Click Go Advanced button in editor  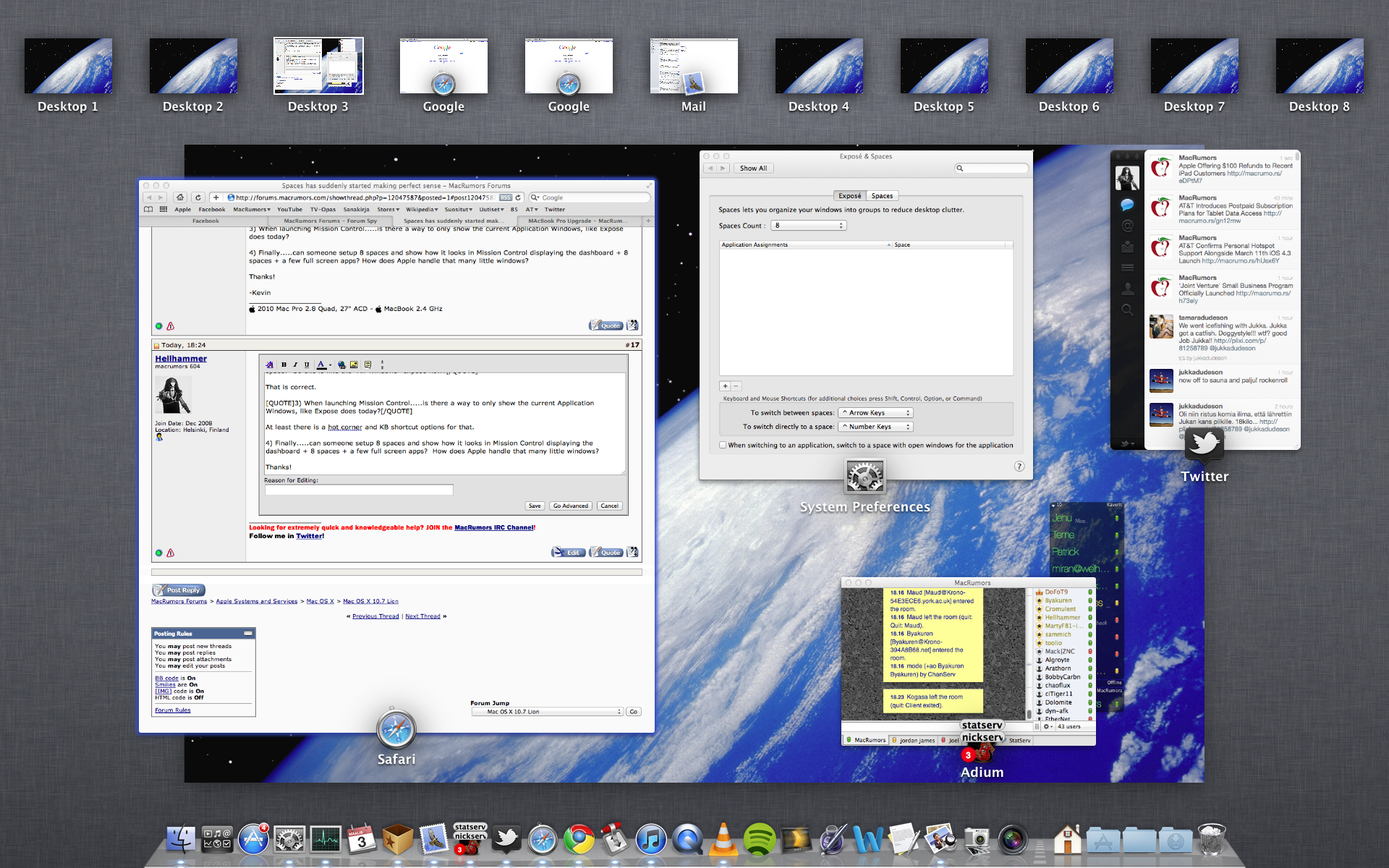tap(570, 506)
